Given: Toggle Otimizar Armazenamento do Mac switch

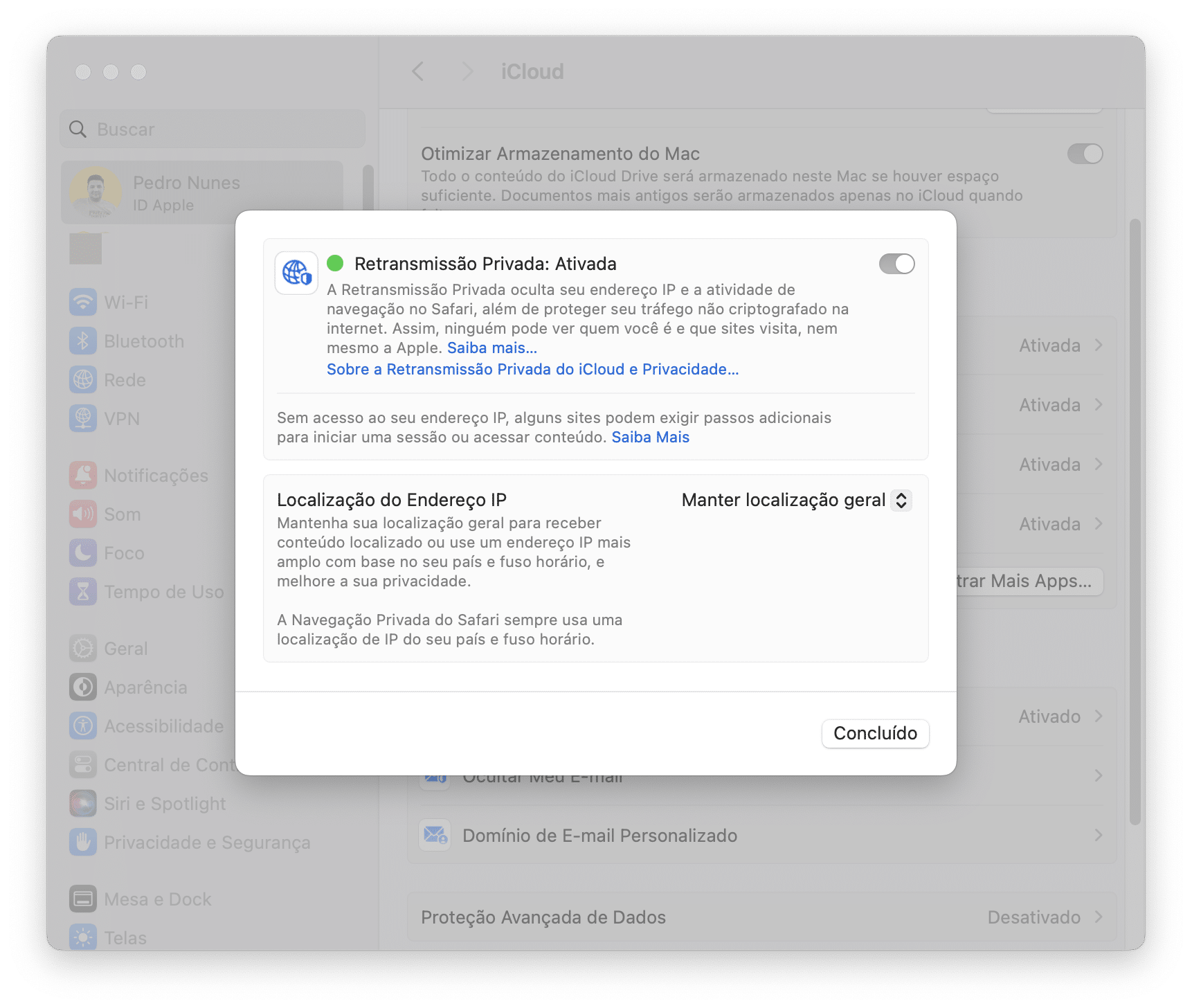Looking at the screenshot, I should click(x=1085, y=154).
